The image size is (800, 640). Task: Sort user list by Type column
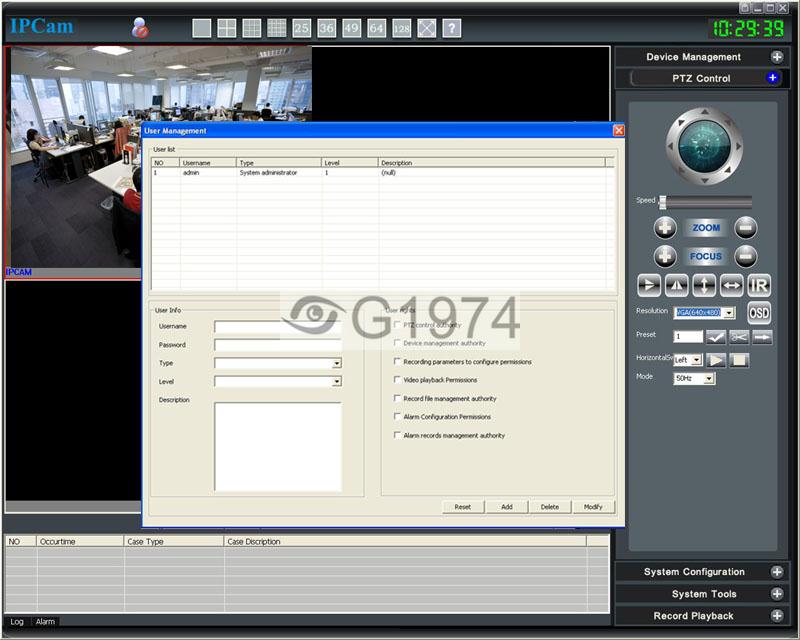279,163
